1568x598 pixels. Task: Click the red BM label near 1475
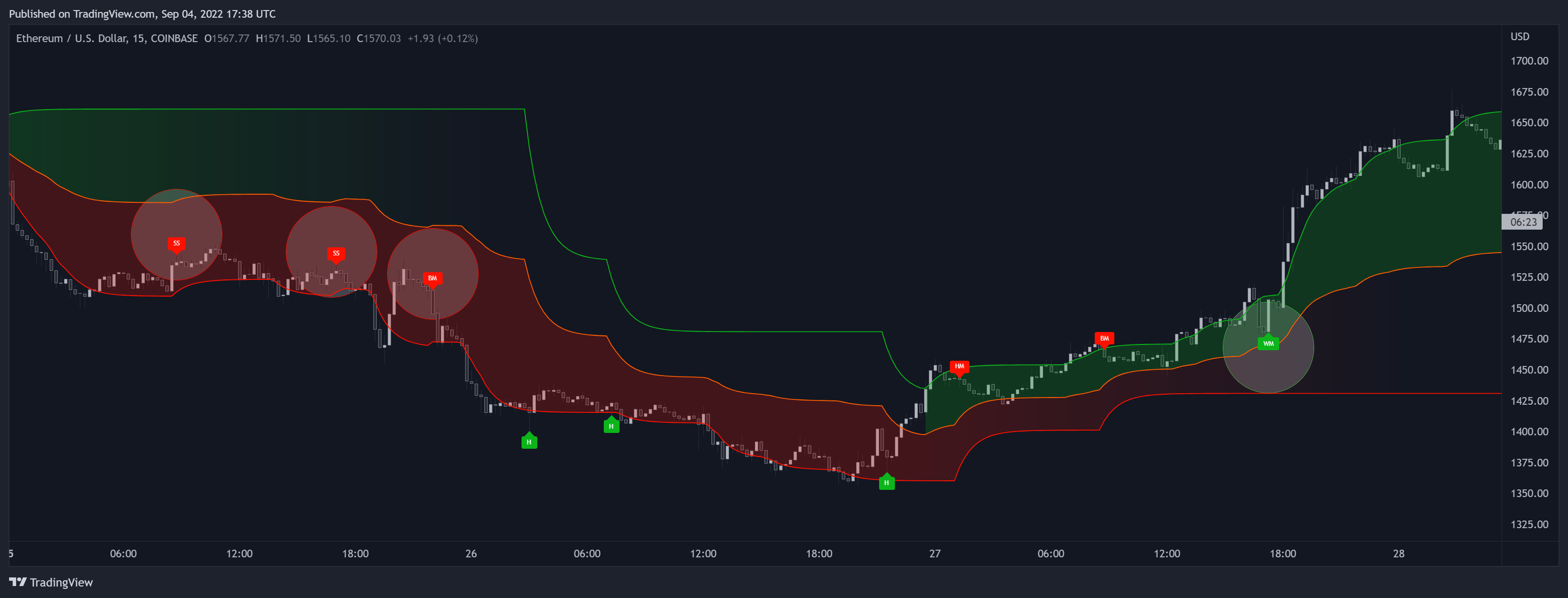click(x=1104, y=339)
